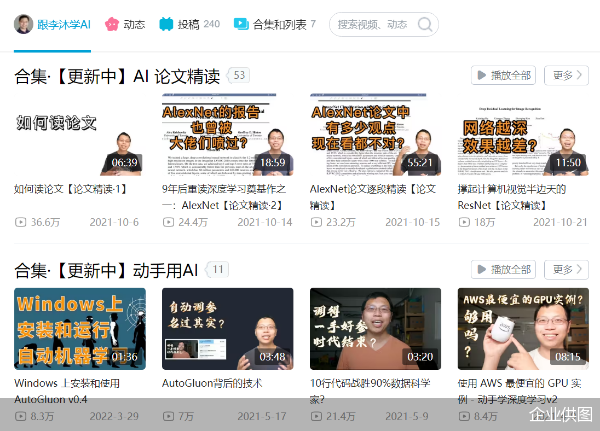
Task: Click play count icon beside 8.4万
Action: pyautogui.click(x=464, y=416)
